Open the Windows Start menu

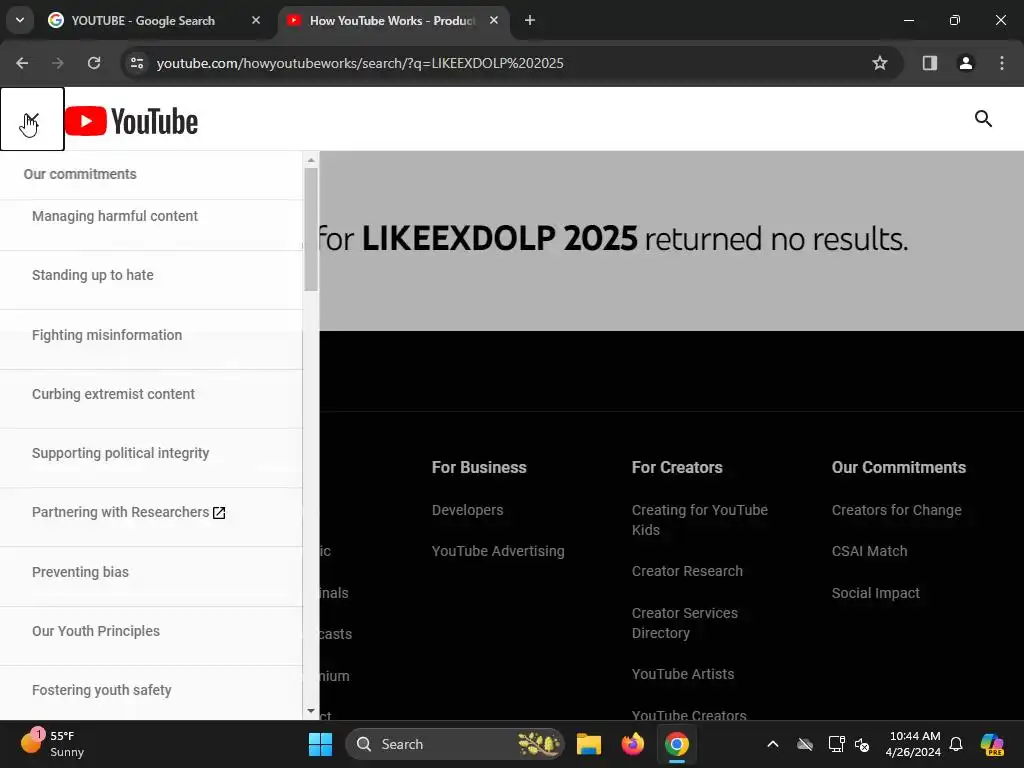(x=320, y=744)
